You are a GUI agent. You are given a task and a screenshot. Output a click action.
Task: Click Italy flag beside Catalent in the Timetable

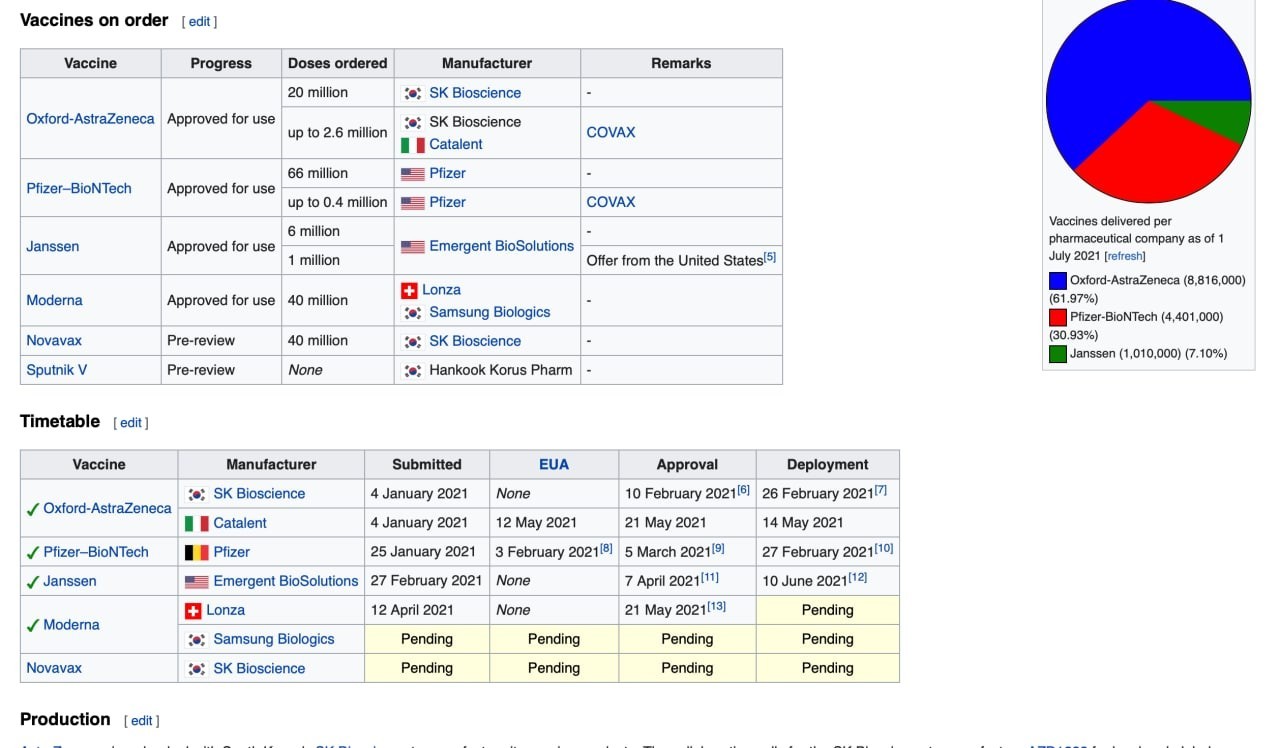click(196, 523)
